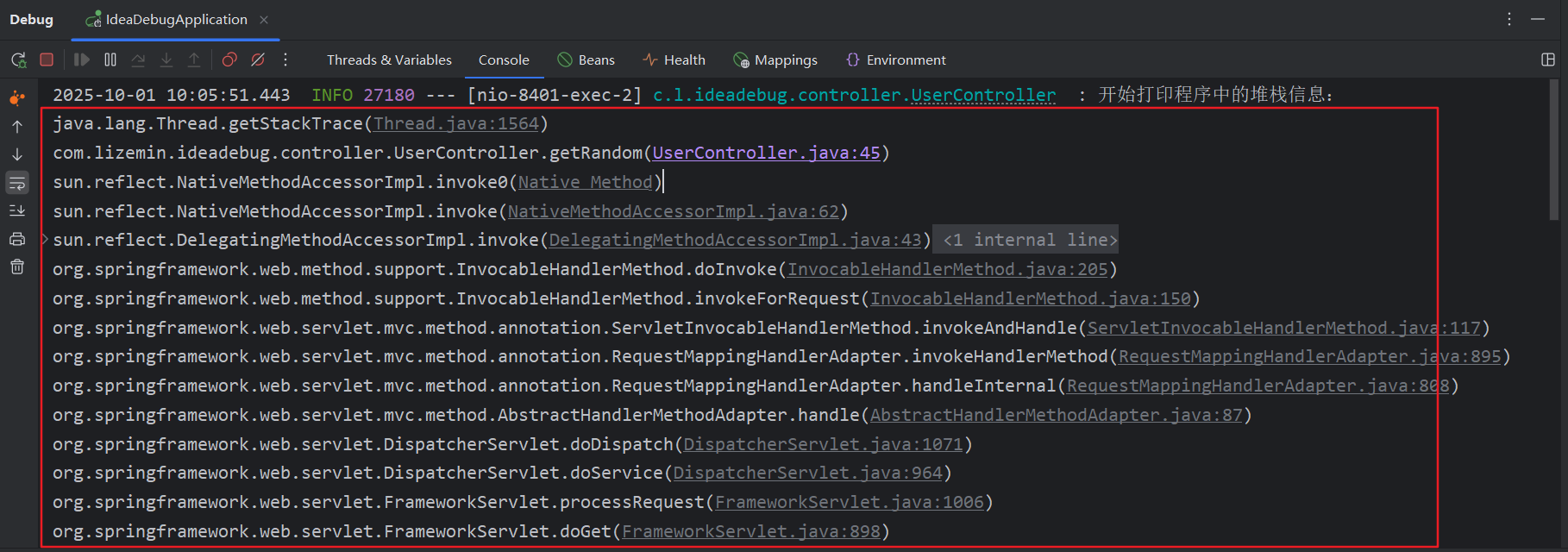Expand the folded '<1 internal line>' section

click(x=1030, y=240)
